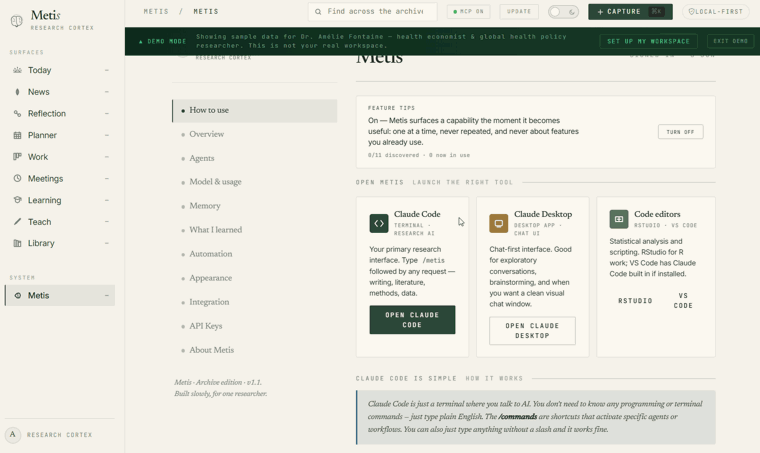This screenshot has width=760, height=453.
Task: Toggle the dark mode switch
Action: (563, 12)
